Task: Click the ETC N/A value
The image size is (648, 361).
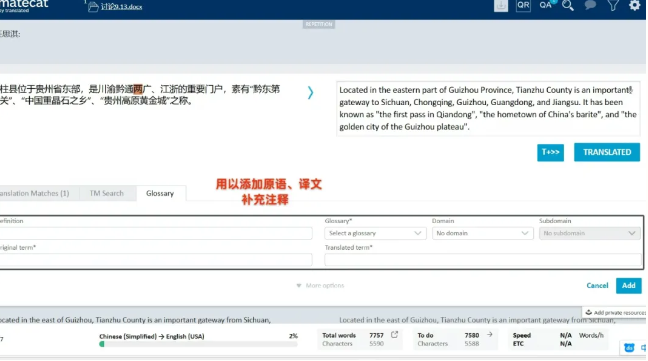Action: tap(566, 344)
